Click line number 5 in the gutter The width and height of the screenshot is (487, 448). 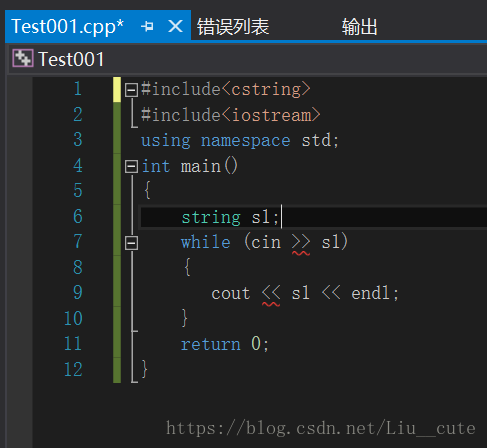coord(78,191)
